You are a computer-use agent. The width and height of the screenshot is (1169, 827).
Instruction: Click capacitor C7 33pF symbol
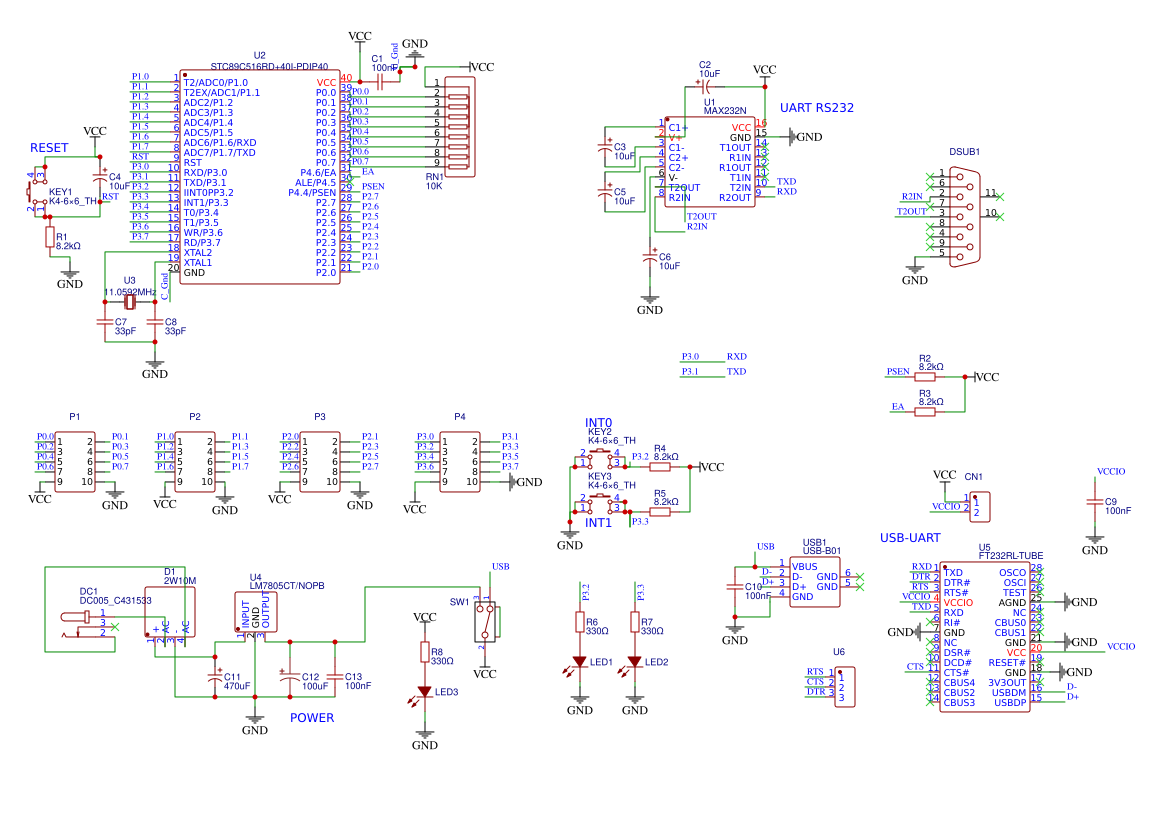(x=105, y=322)
